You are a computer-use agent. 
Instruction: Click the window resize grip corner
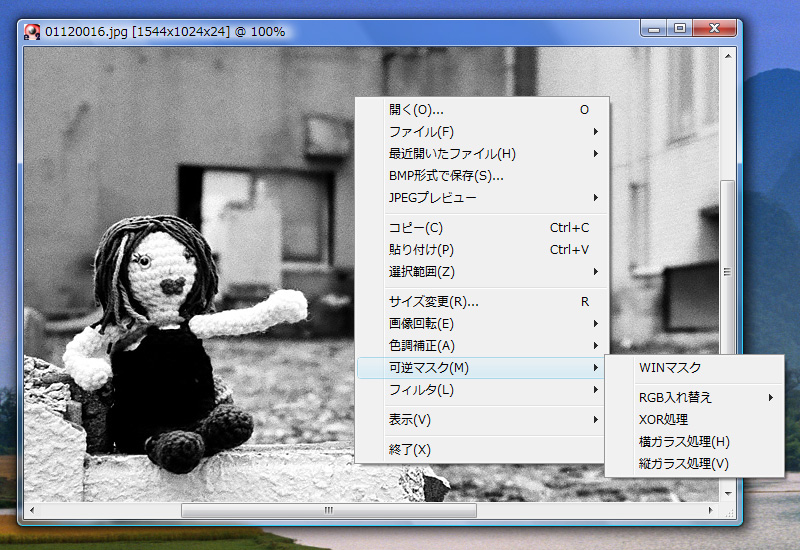coord(730,511)
